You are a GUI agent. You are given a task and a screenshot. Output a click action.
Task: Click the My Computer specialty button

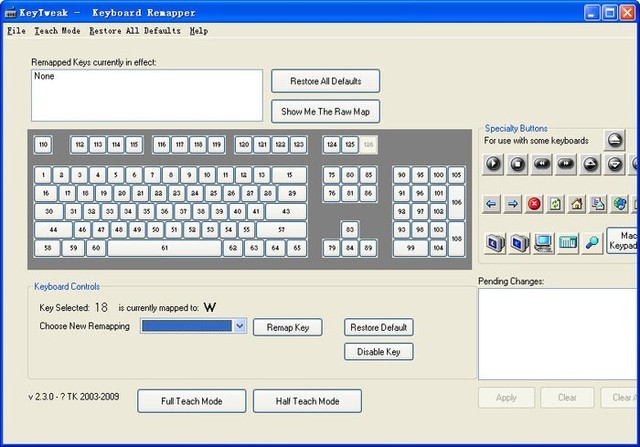click(x=544, y=242)
